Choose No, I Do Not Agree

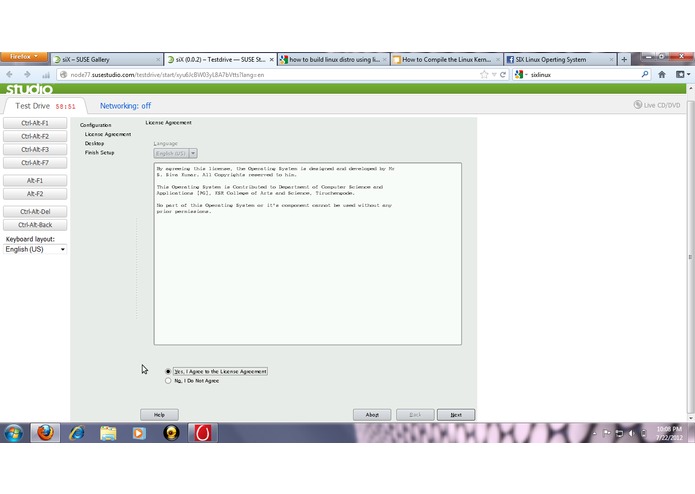pyautogui.click(x=192, y=381)
